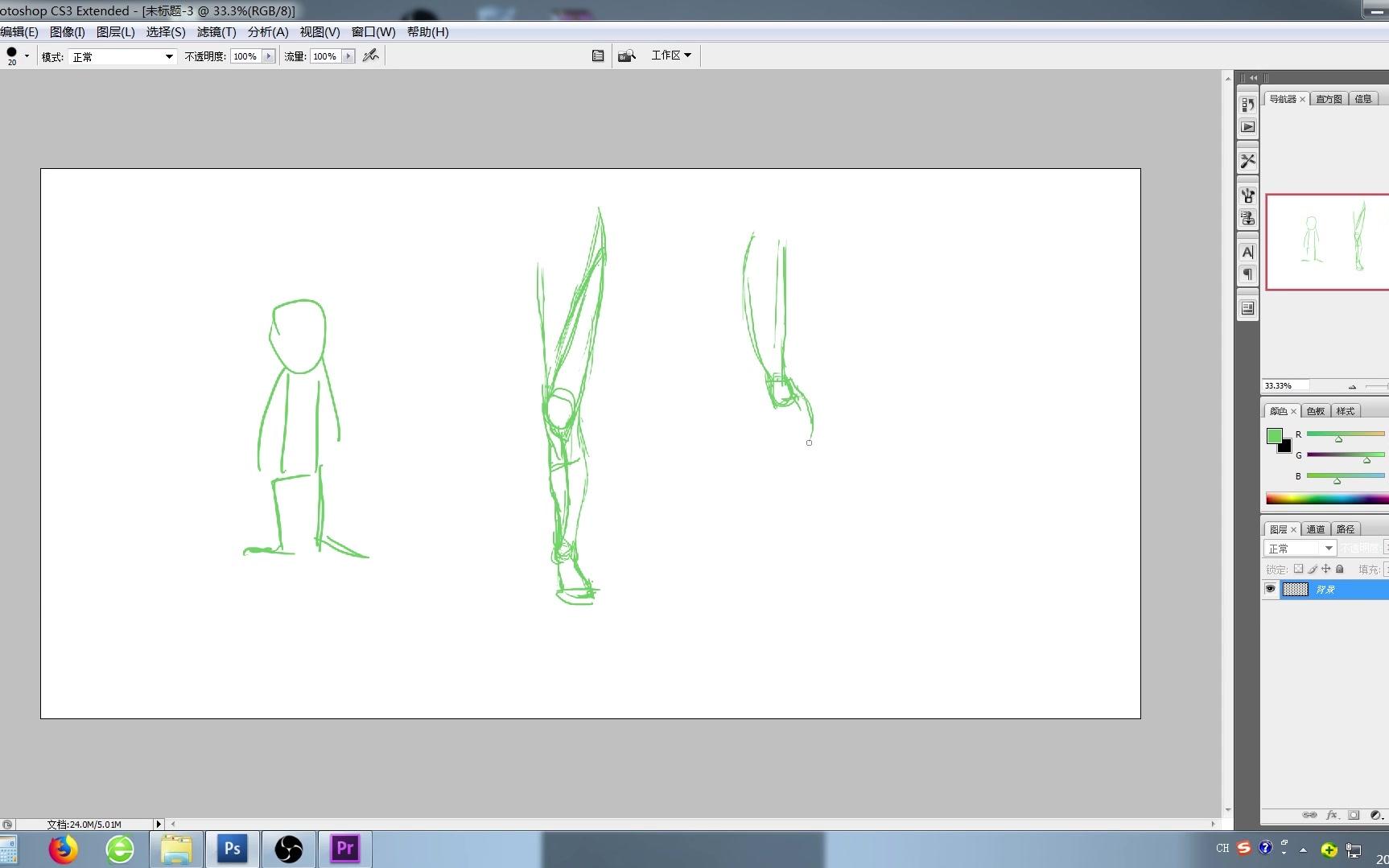1389x868 pixels.
Task: Open the brush preset picker dropdown
Action: click(x=27, y=56)
